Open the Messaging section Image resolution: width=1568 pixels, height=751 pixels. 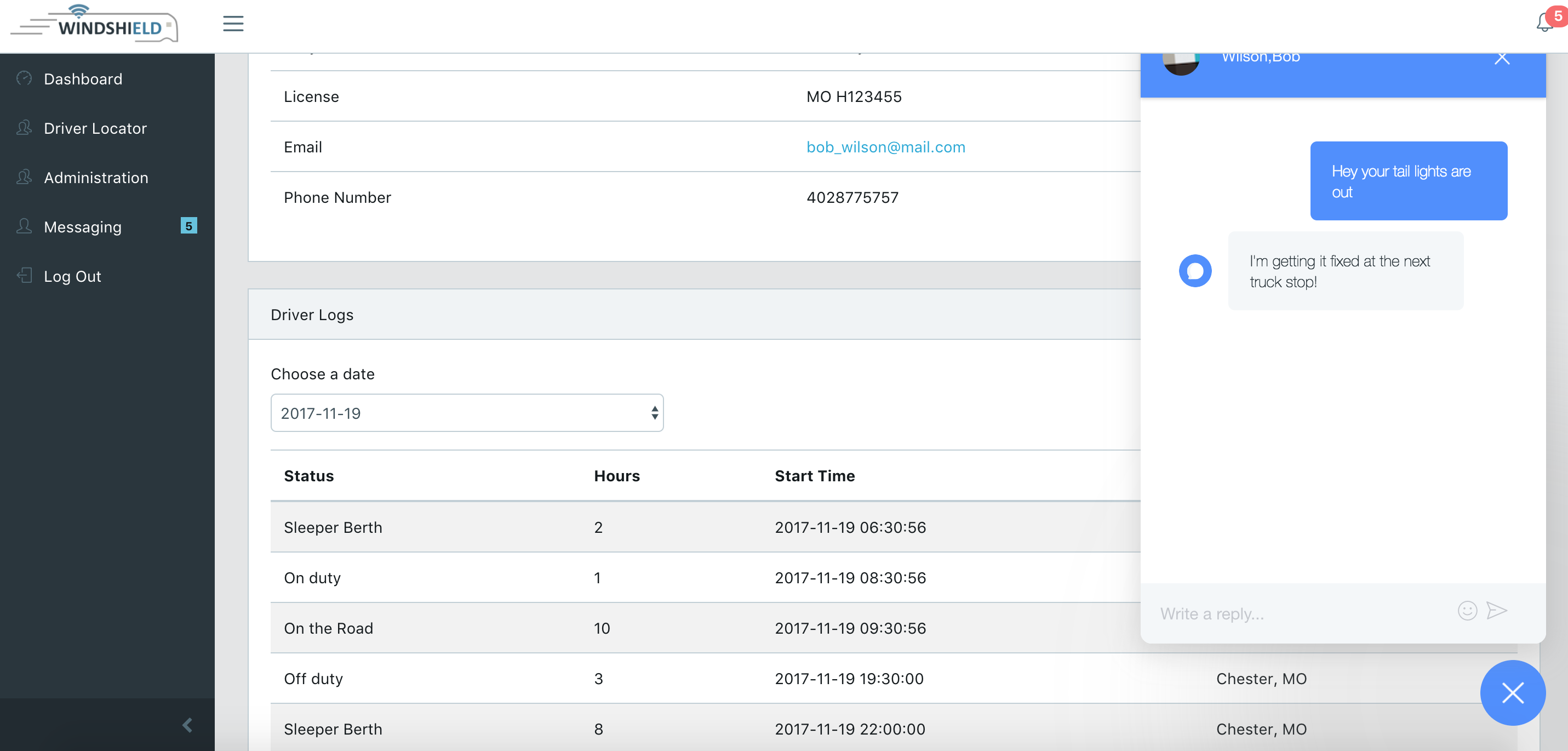83,226
